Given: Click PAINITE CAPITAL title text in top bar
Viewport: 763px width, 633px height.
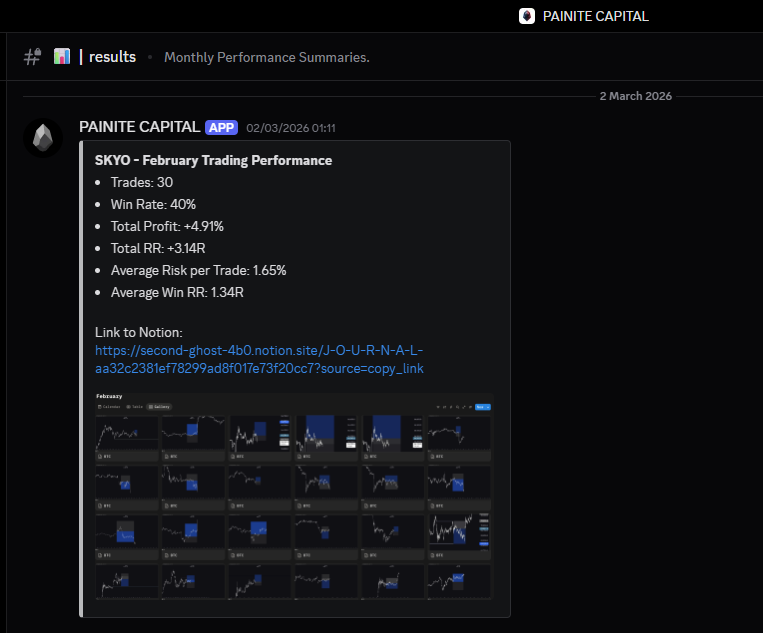Looking at the screenshot, I should [x=596, y=17].
